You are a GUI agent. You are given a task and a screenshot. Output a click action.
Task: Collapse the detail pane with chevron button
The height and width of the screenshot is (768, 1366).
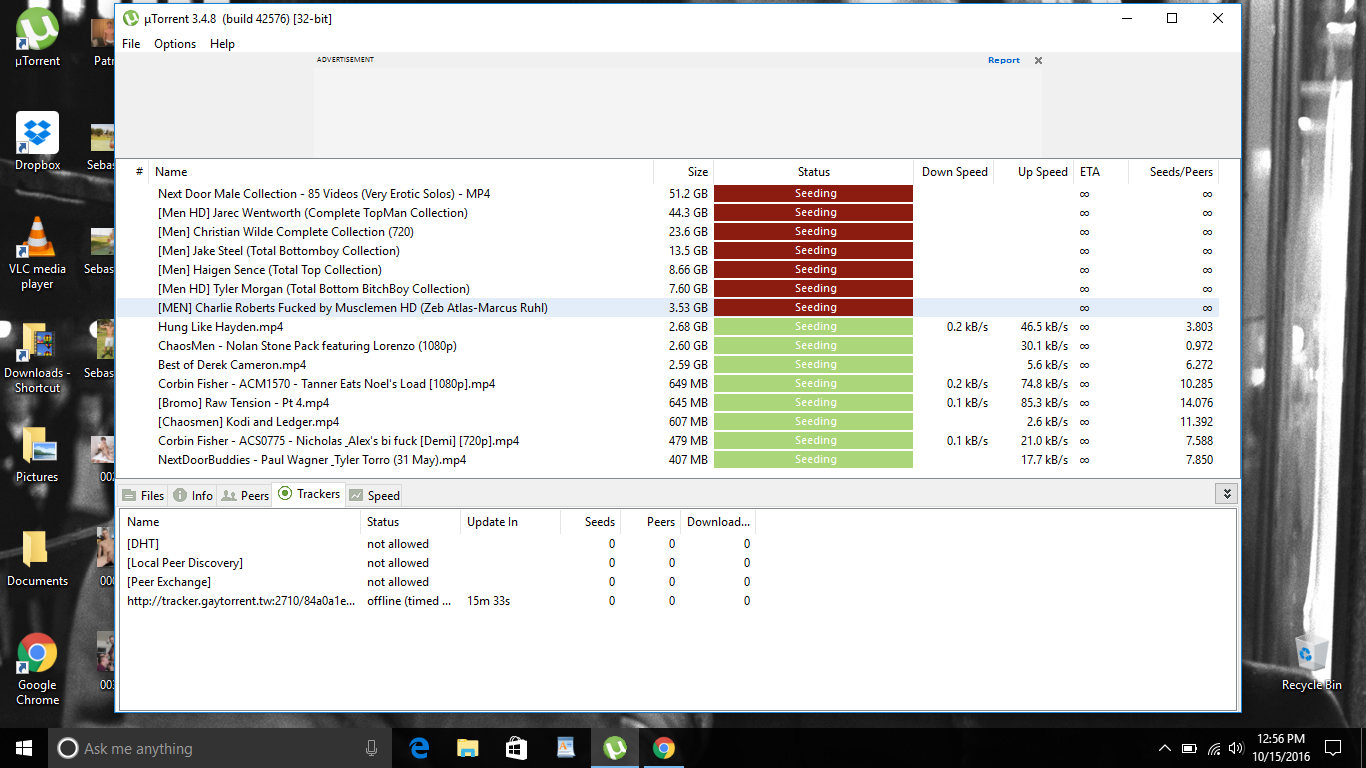[1227, 494]
